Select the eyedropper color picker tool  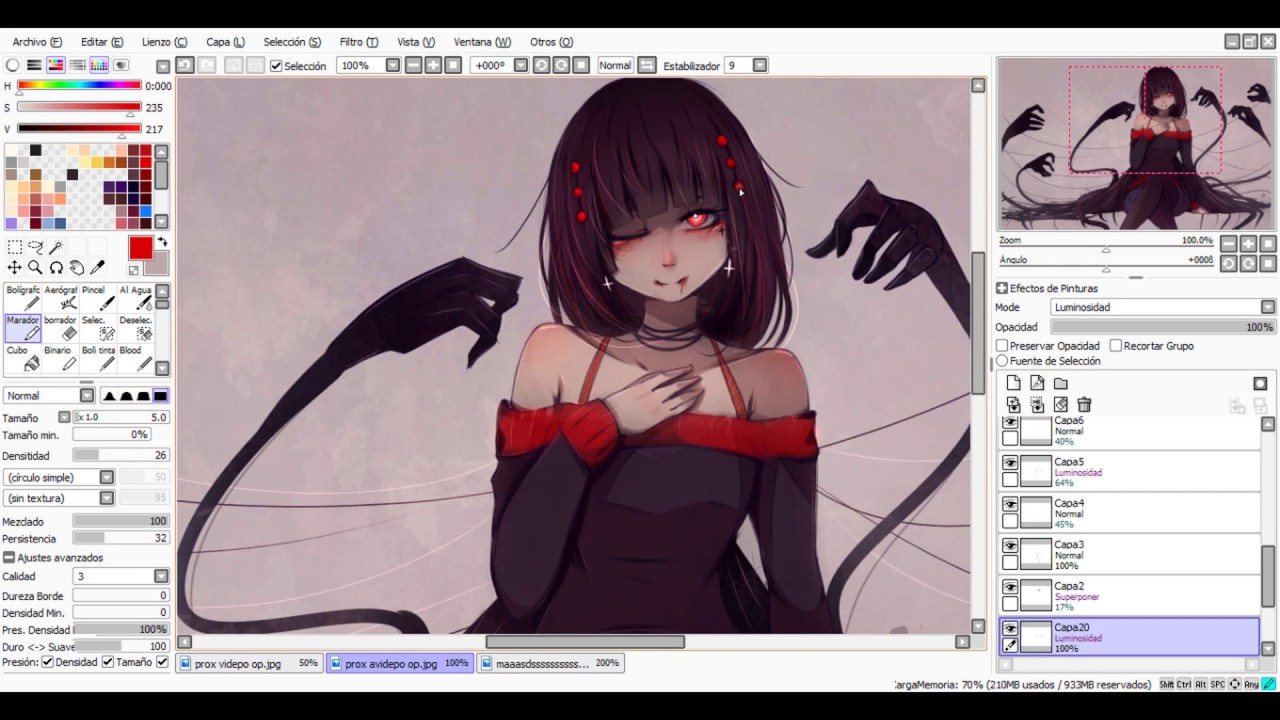(x=98, y=268)
